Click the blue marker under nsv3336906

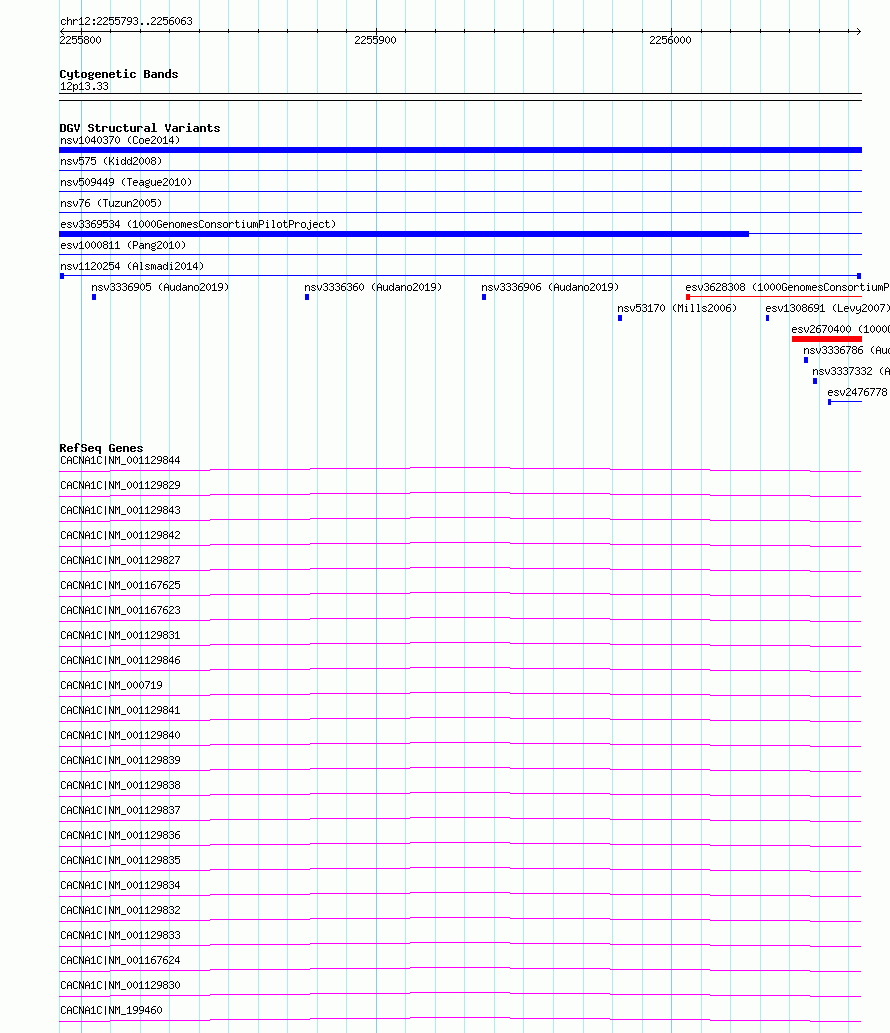point(484,297)
